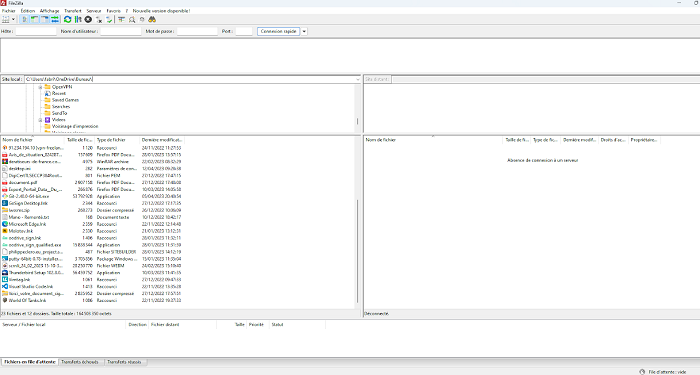Sort remote list by Droits d'accès column

tap(613, 140)
